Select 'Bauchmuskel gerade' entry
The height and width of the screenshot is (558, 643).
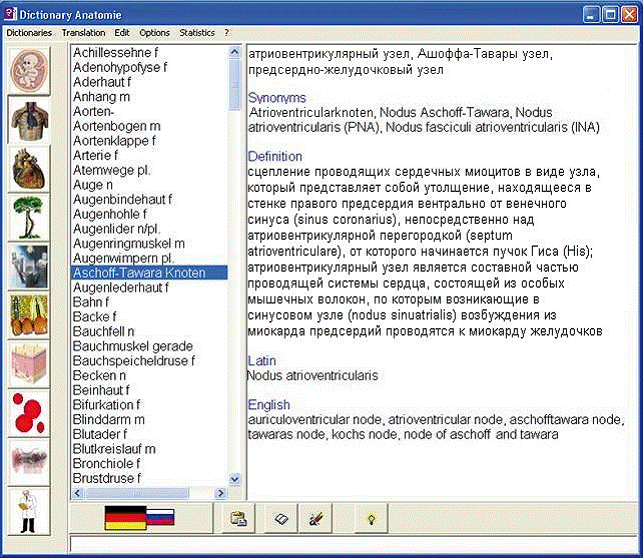pos(133,346)
